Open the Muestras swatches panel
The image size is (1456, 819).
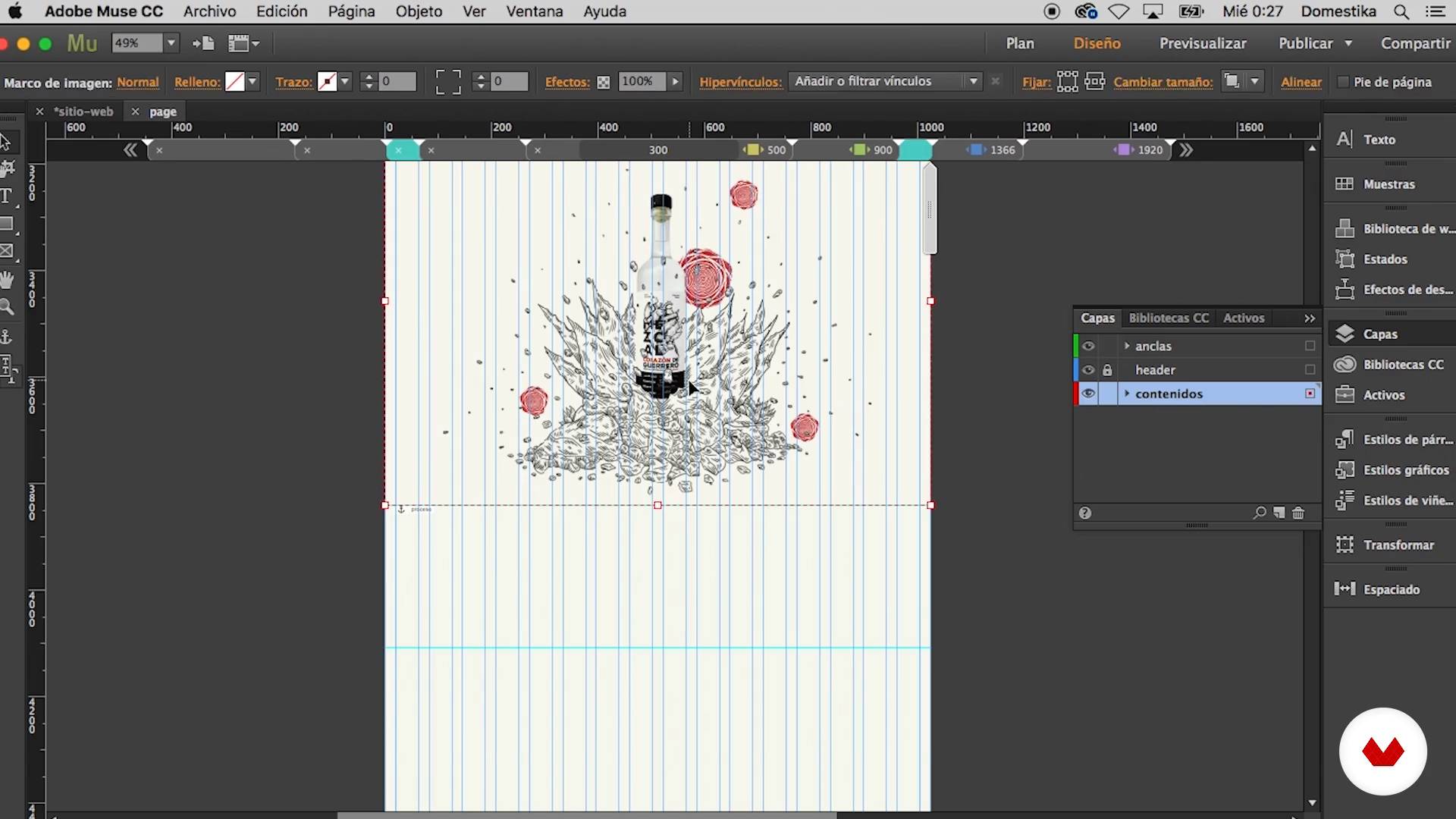pos(1389,184)
